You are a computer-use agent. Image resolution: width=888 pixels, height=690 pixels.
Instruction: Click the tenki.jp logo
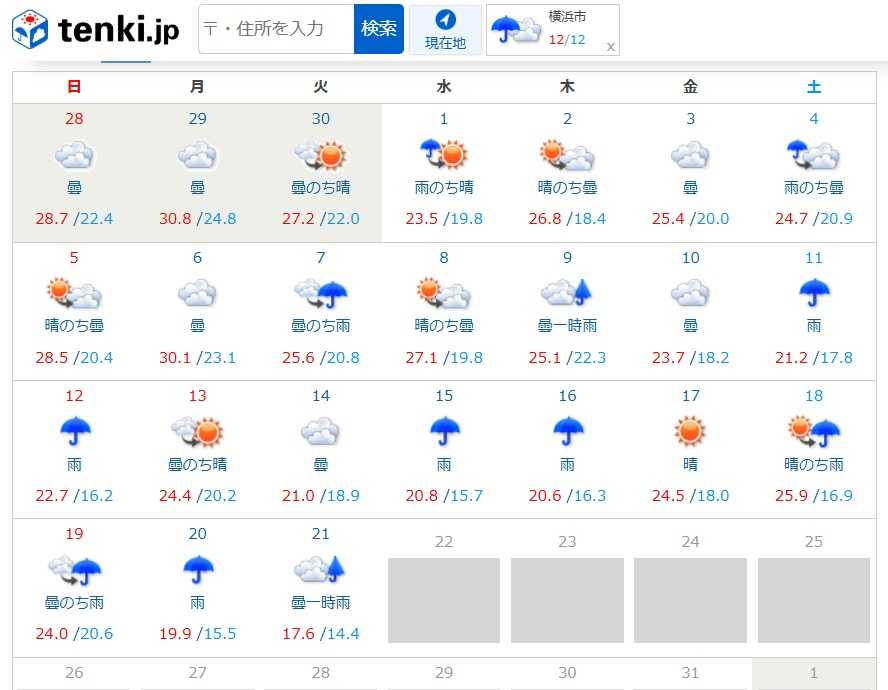[95, 30]
